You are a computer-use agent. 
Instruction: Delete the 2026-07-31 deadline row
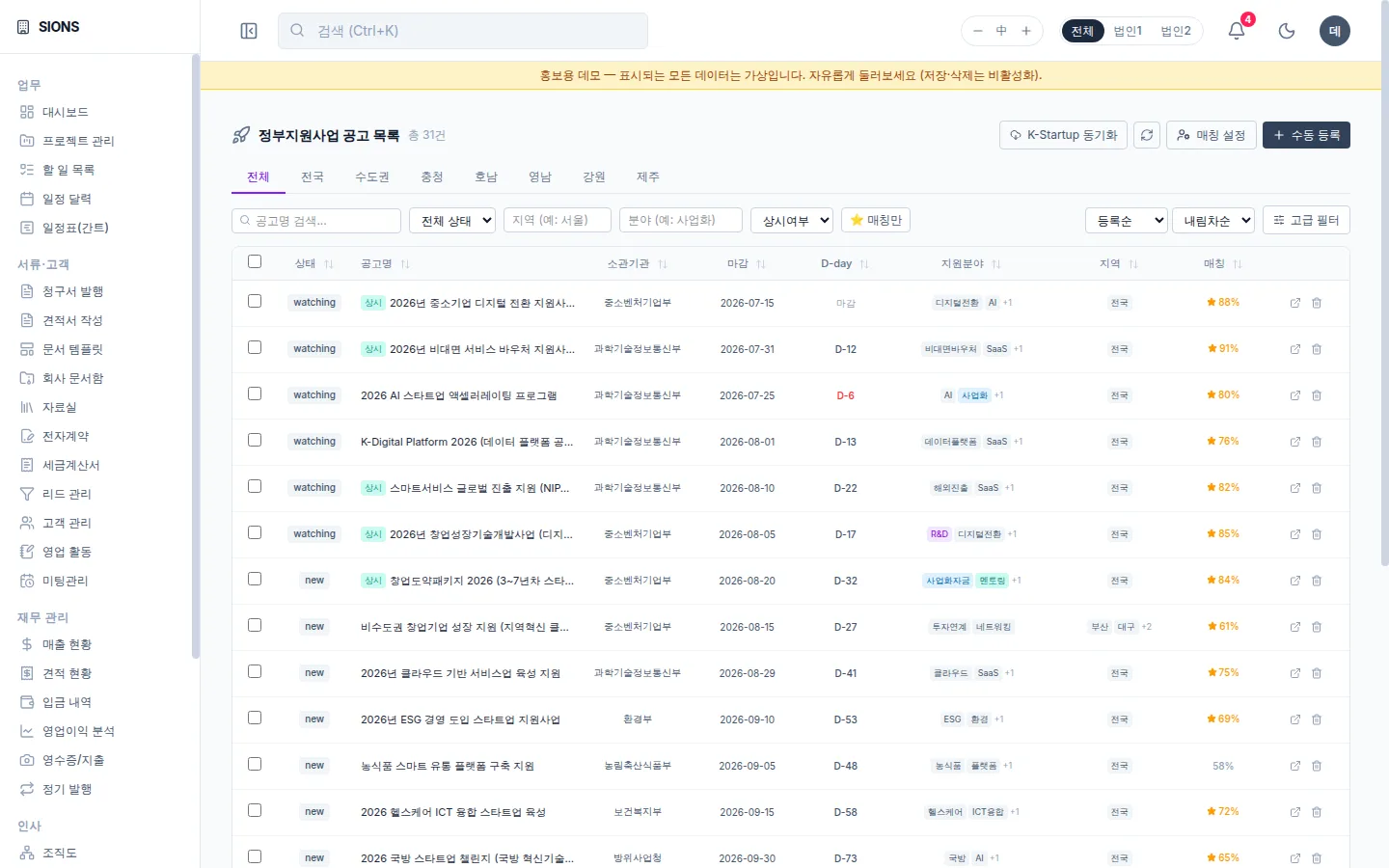pyautogui.click(x=1317, y=349)
